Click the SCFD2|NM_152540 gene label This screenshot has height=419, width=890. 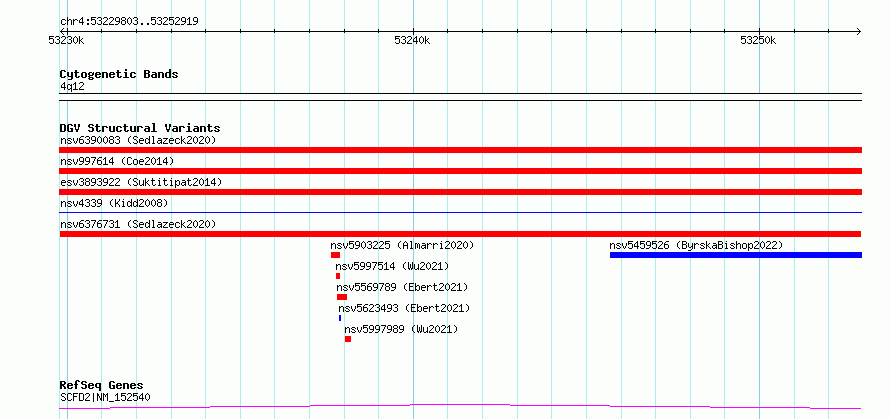click(x=105, y=397)
